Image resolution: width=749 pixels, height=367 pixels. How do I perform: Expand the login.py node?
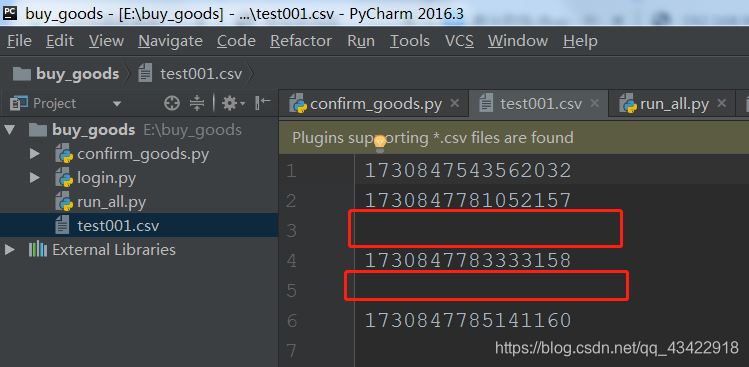[34, 178]
